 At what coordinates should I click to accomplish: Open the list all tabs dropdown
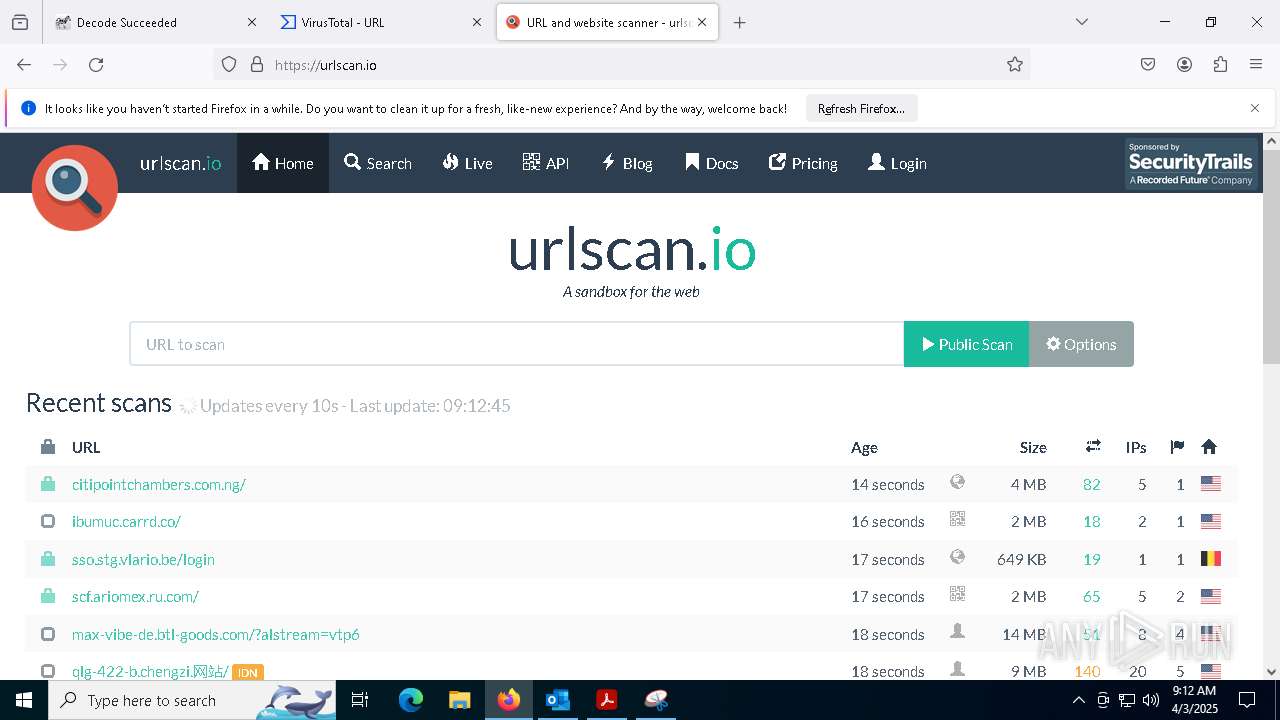[x=1081, y=22]
